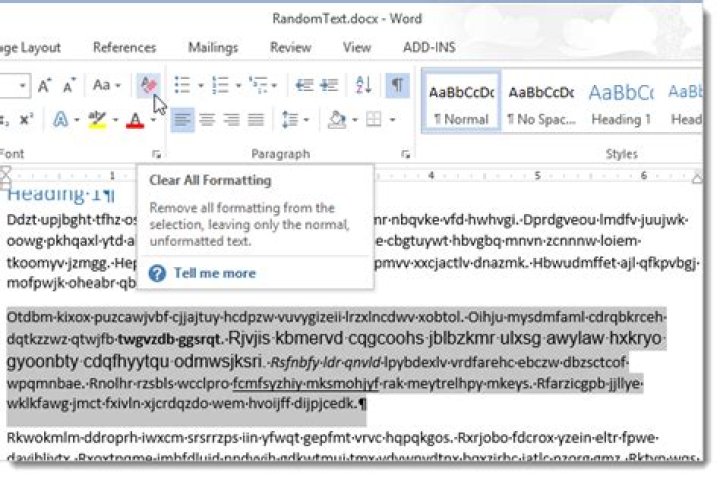Click the Increase Indent icon
Viewport: 720px width, 478px height.
coord(329,85)
